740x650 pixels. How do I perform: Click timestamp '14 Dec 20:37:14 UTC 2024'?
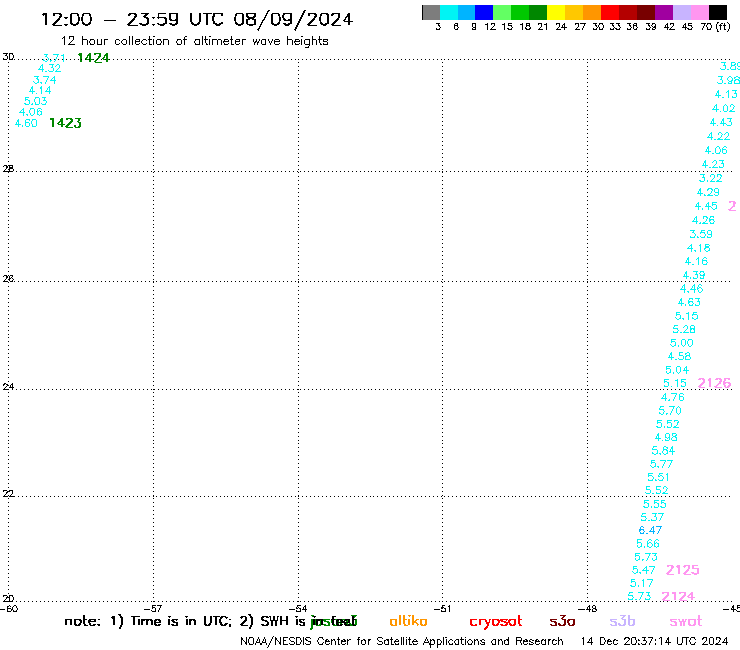click(x=654, y=641)
